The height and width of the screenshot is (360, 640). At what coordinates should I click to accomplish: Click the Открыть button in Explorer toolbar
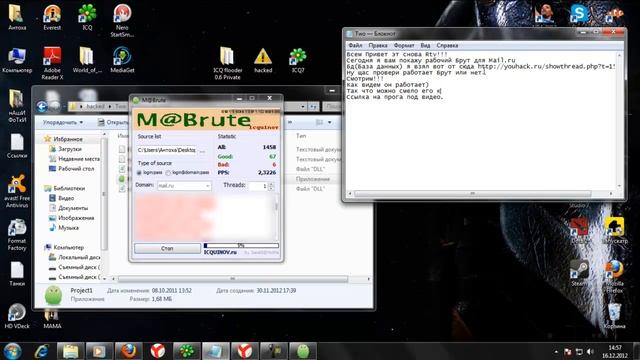[113, 122]
